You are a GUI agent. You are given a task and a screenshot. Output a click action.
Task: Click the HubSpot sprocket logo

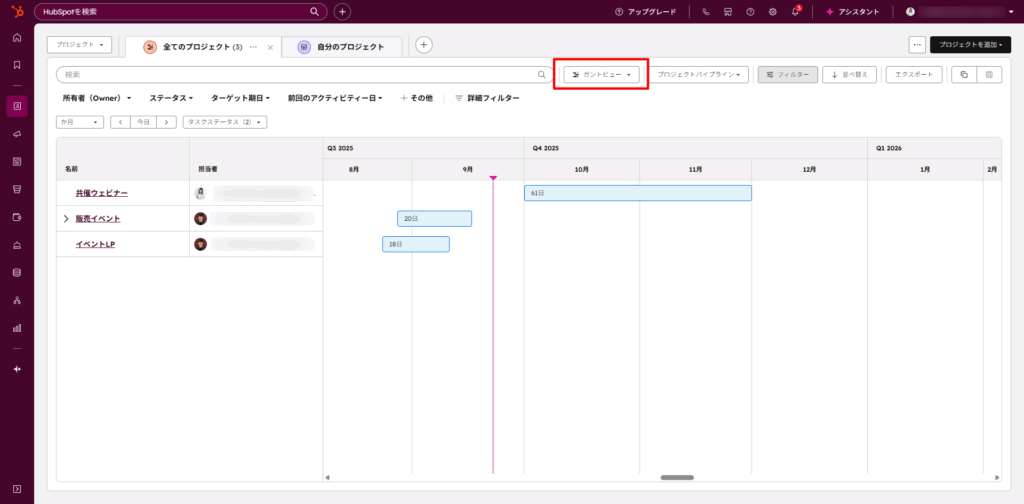[17, 11]
